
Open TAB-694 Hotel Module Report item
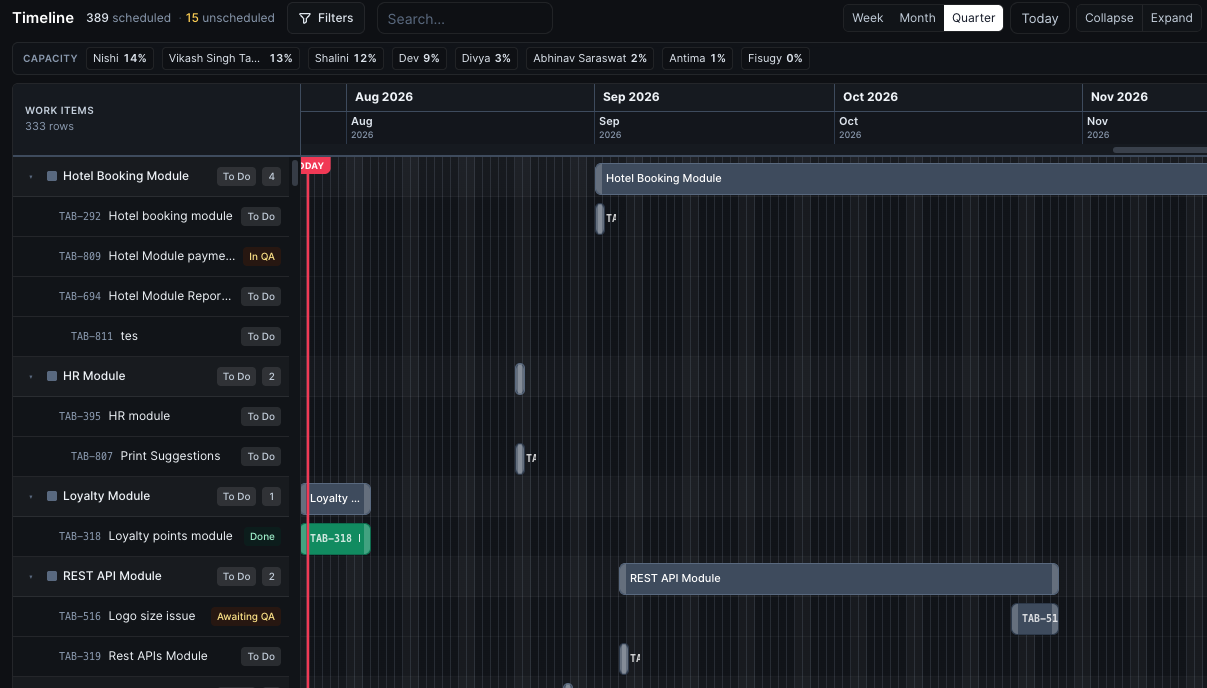coord(151,296)
